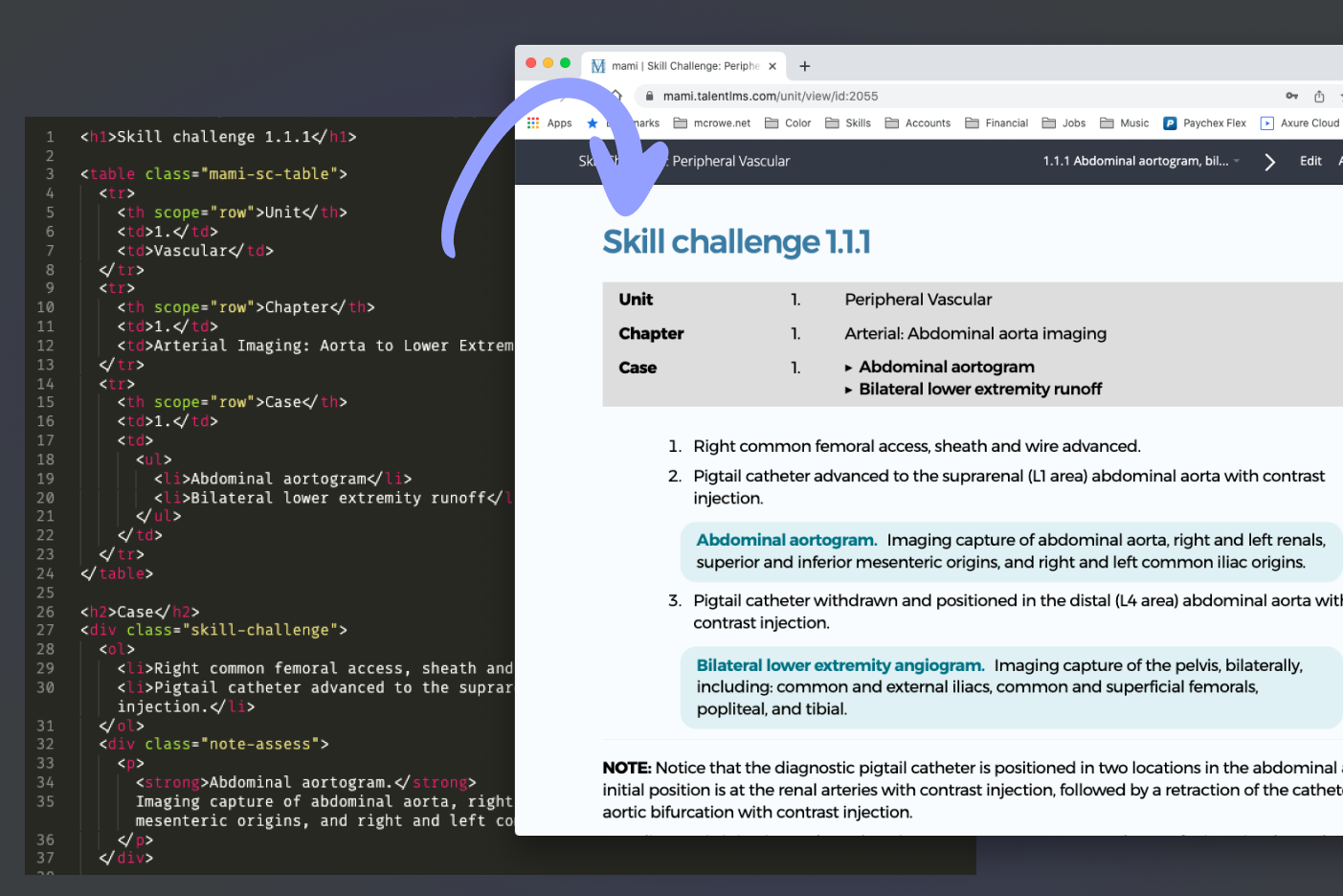1343x896 pixels.
Task: Click step 3 Pigtail catheter withdrawn text
Action: [x=1018, y=612]
